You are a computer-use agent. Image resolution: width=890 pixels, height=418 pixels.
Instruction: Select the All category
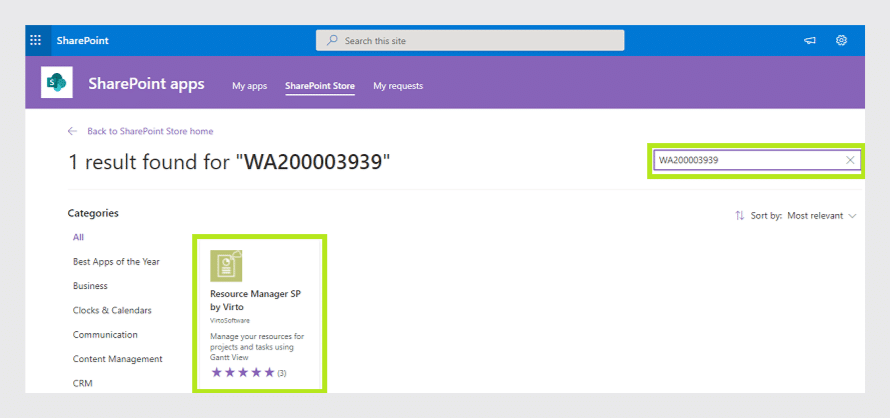pyautogui.click(x=78, y=237)
